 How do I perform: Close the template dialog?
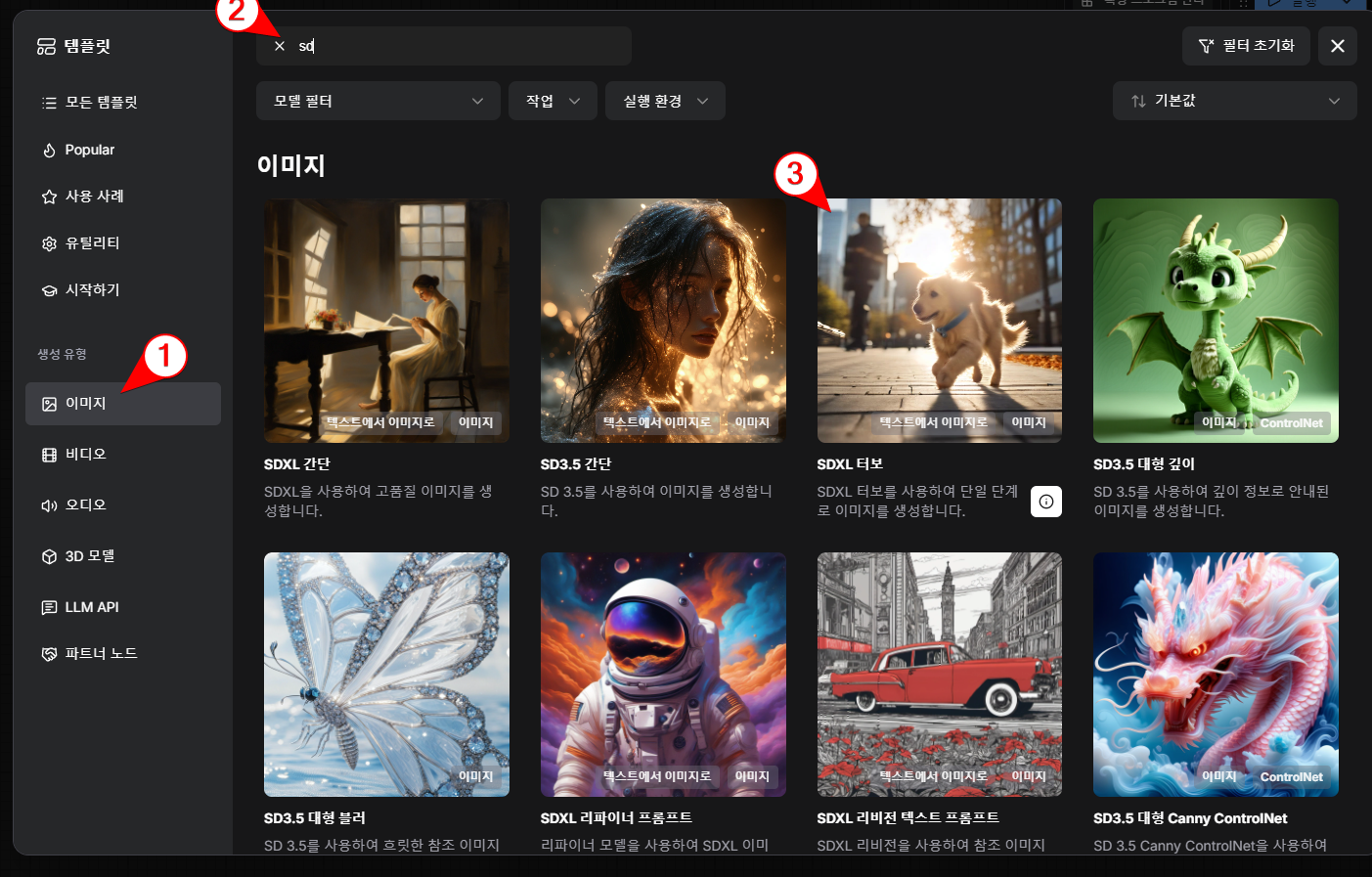(x=1337, y=46)
